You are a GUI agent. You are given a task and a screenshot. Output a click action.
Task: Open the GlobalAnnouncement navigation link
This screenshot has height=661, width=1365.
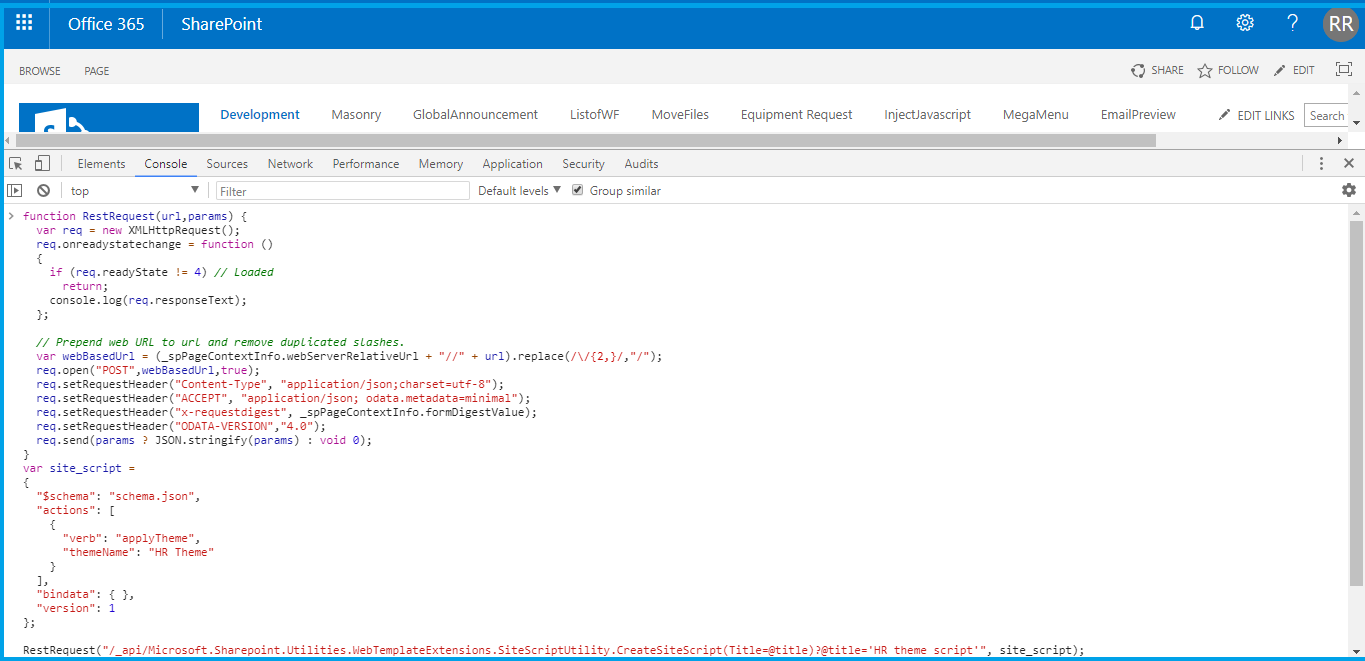[475, 115]
